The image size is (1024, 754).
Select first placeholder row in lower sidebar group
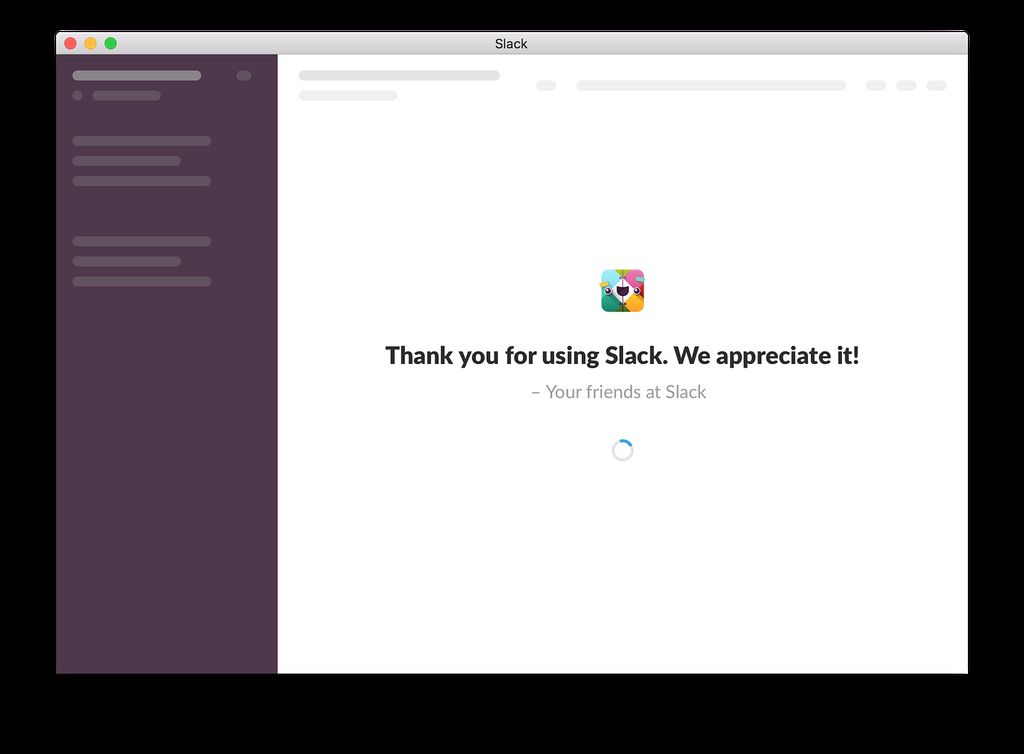(x=142, y=241)
